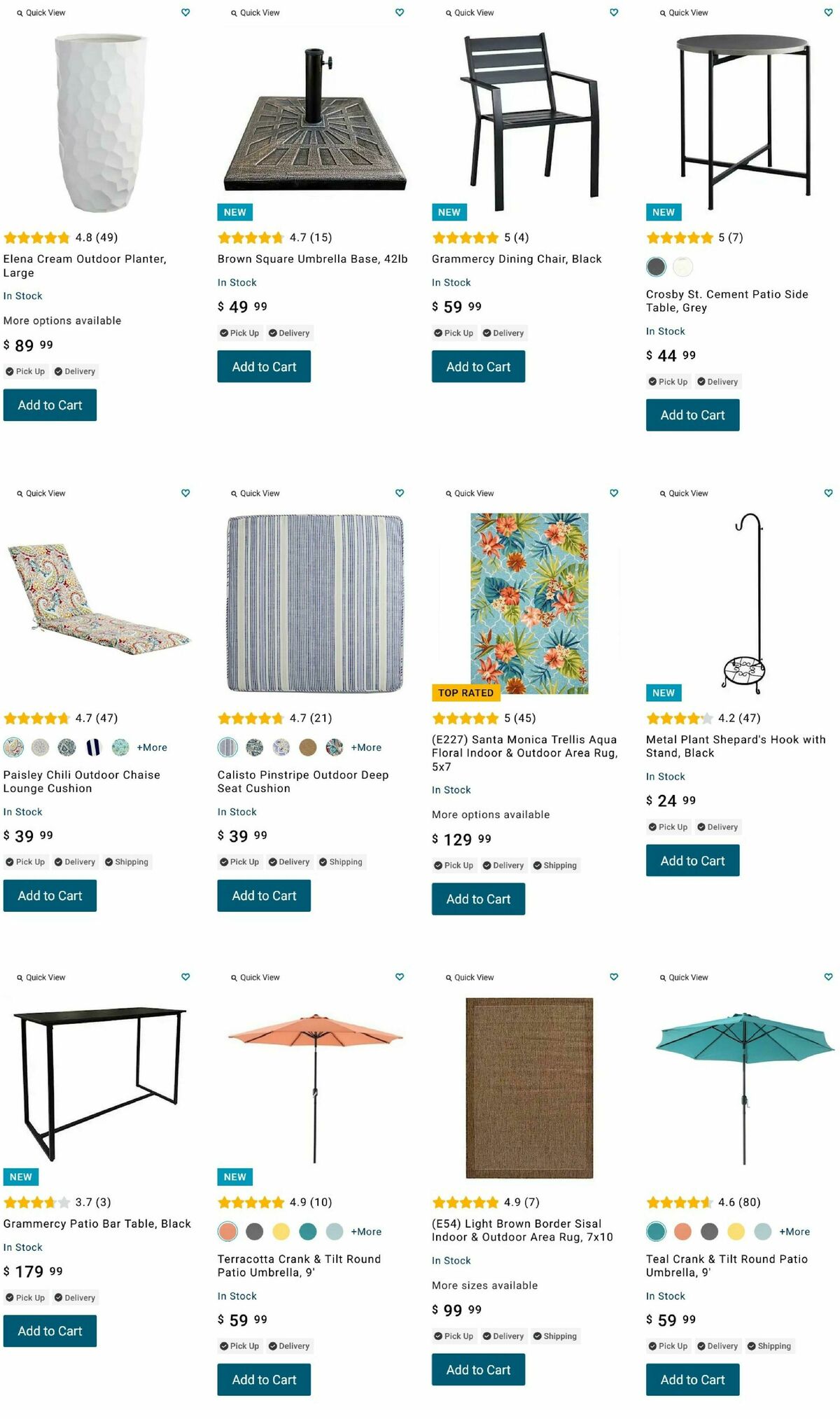Image resolution: width=840 pixels, height=1419 pixels.
Task: Add Metal Plant Shepard's Hook to favorites
Action: click(828, 493)
